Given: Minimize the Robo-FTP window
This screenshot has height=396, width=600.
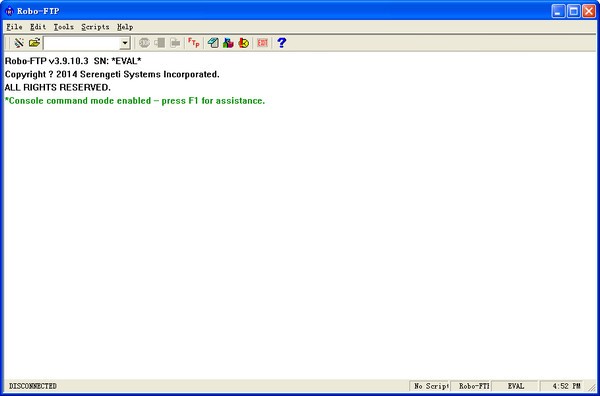Looking at the screenshot, I should (x=558, y=11).
